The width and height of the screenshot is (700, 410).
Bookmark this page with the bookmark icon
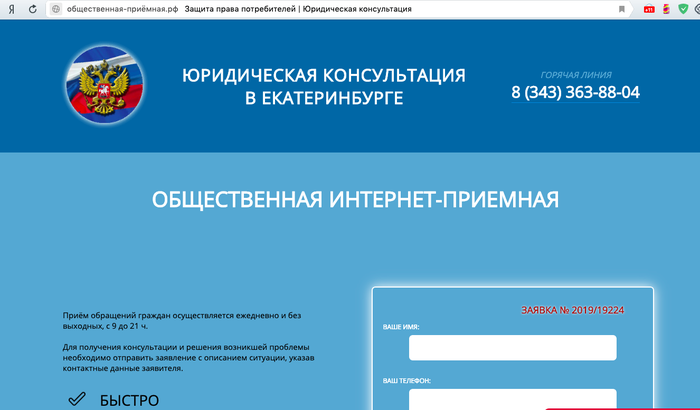pos(621,8)
